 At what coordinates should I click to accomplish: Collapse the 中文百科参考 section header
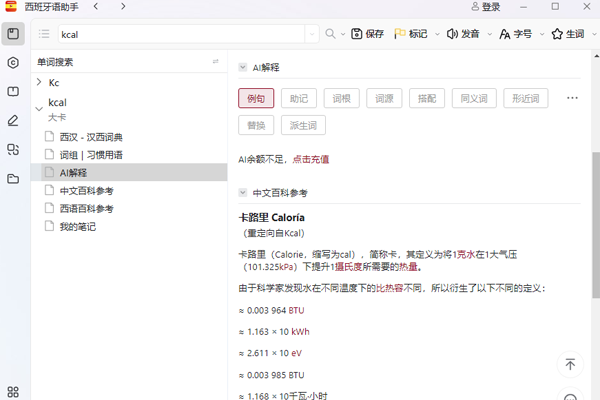click(x=242, y=192)
